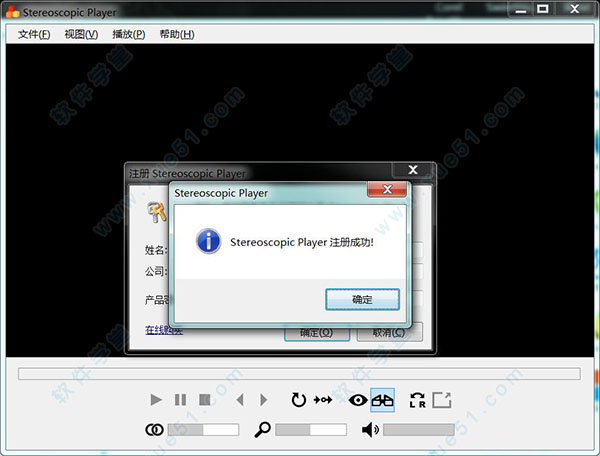Maximize the Stereoscopic Player main window
This screenshot has height=456, width=600.
coord(543,9)
